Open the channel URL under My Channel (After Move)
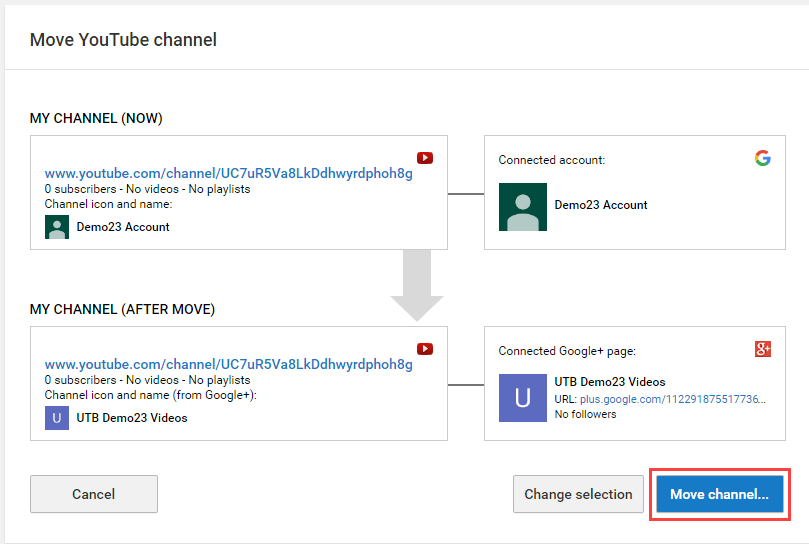 [x=229, y=364]
